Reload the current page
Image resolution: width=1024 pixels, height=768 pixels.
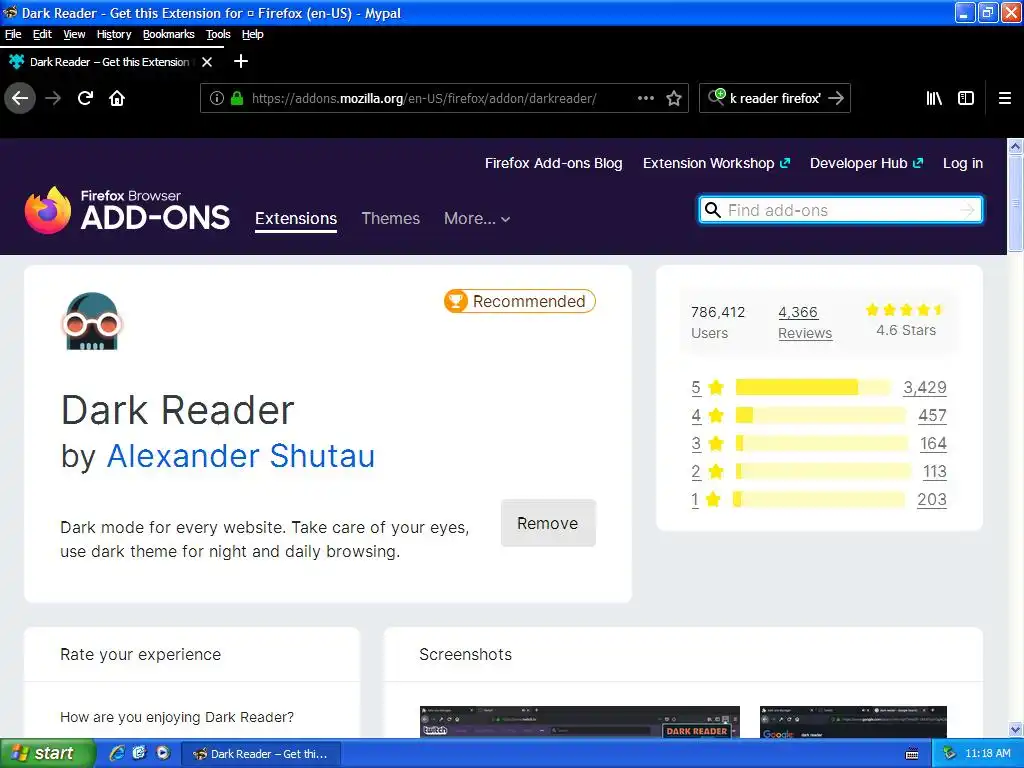click(x=85, y=99)
